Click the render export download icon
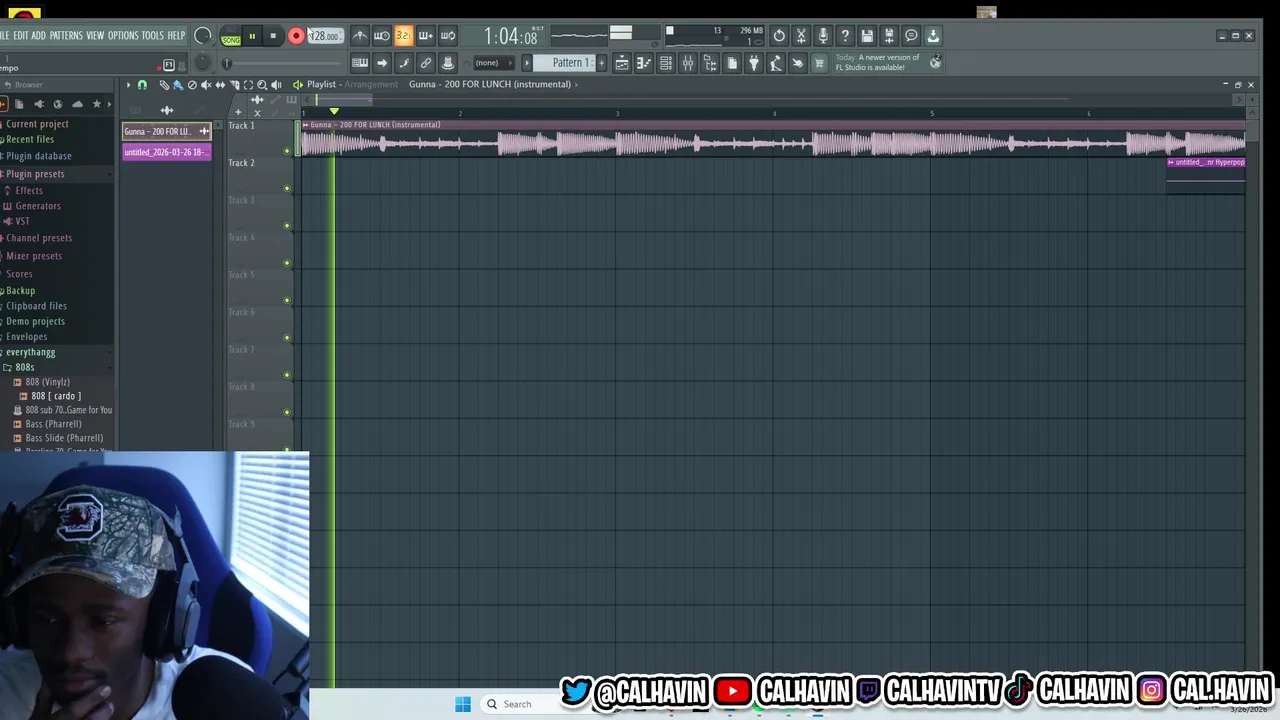 (x=933, y=36)
